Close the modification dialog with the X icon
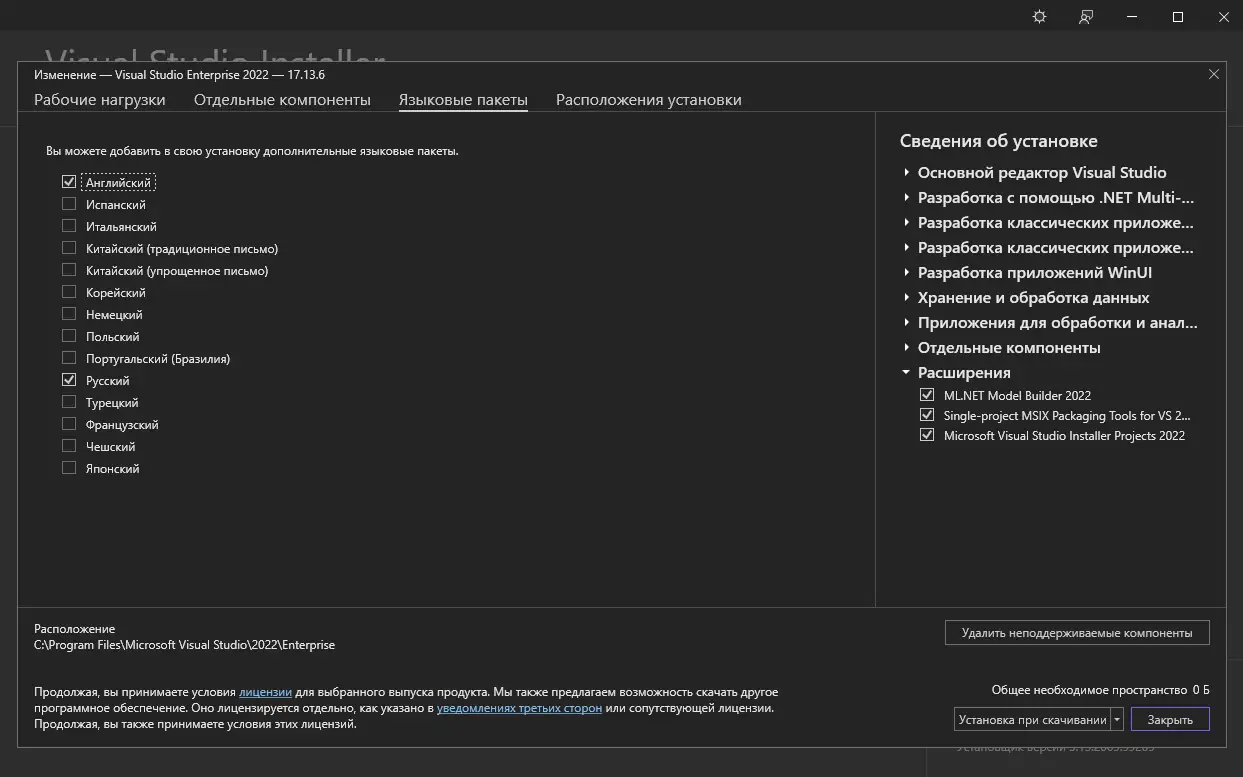The height and width of the screenshot is (777, 1243). tap(1214, 74)
